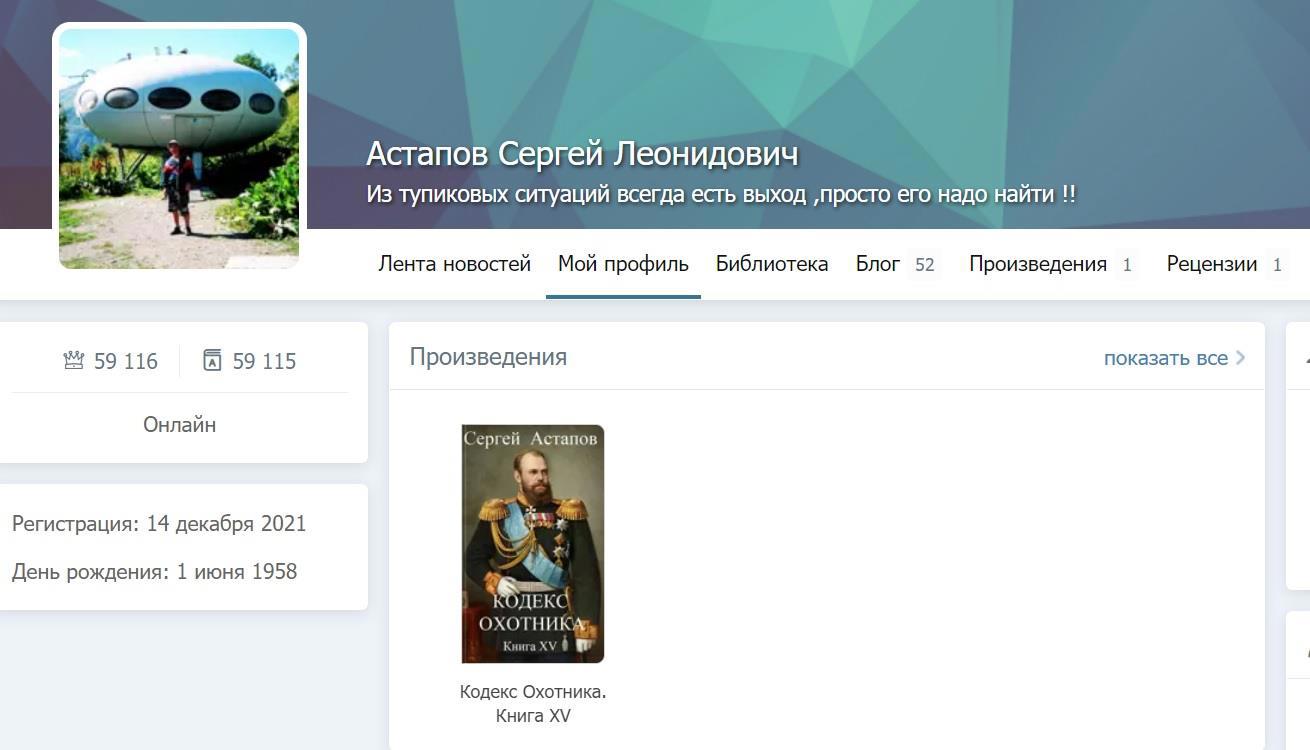Click the Онлайн status text
The image size is (1310, 750).
[x=180, y=424]
